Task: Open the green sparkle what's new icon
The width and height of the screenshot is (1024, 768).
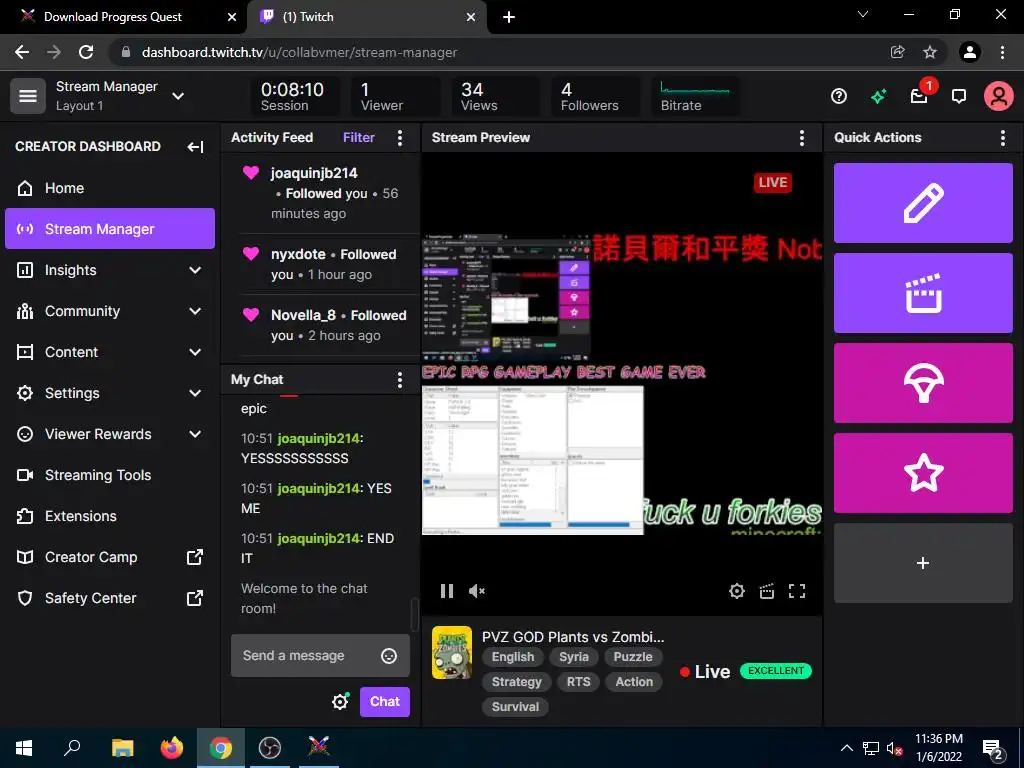Action: (x=878, y=97)
